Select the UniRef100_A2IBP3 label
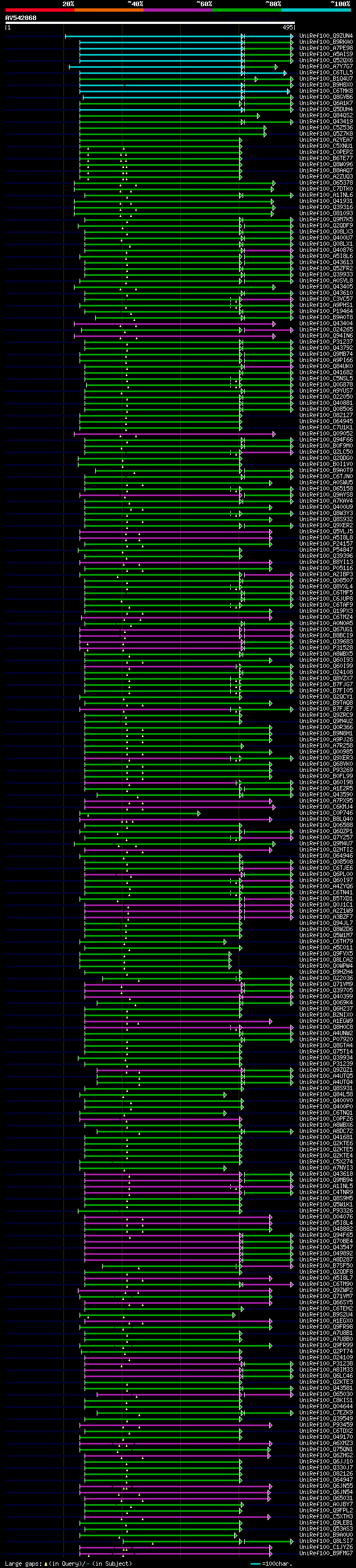Image resolution: width=356 pixels, height=1568 pixels. [326, 574]
